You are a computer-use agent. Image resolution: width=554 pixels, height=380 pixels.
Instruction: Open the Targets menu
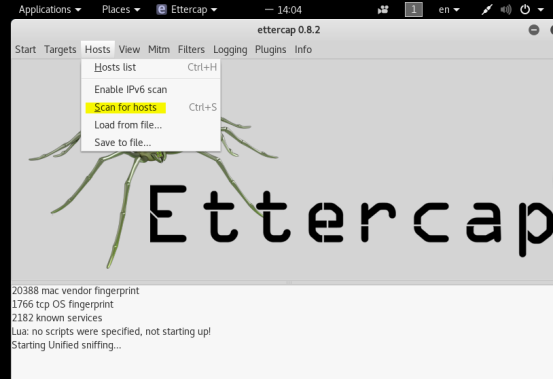point(60,49)
